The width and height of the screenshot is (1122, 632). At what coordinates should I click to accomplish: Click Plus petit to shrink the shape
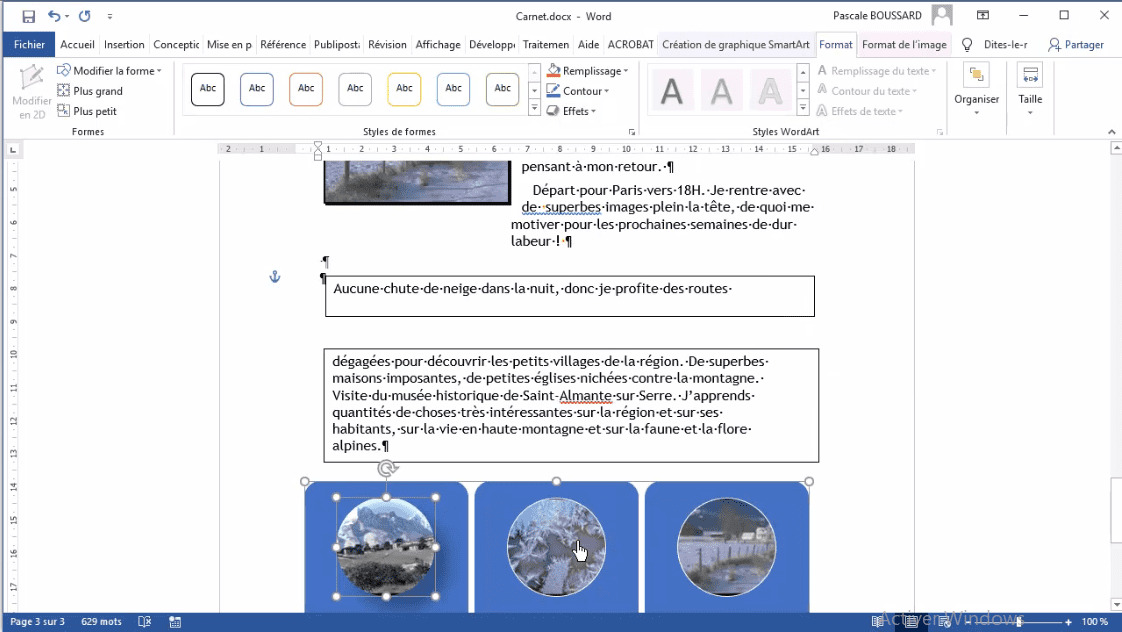94,109
